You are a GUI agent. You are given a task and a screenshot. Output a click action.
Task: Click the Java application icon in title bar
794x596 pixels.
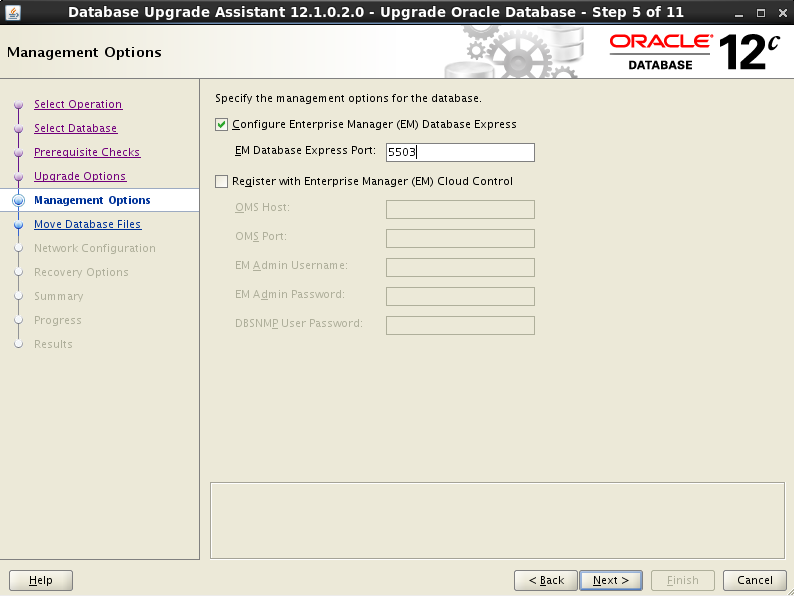click(x=13, y=12)
